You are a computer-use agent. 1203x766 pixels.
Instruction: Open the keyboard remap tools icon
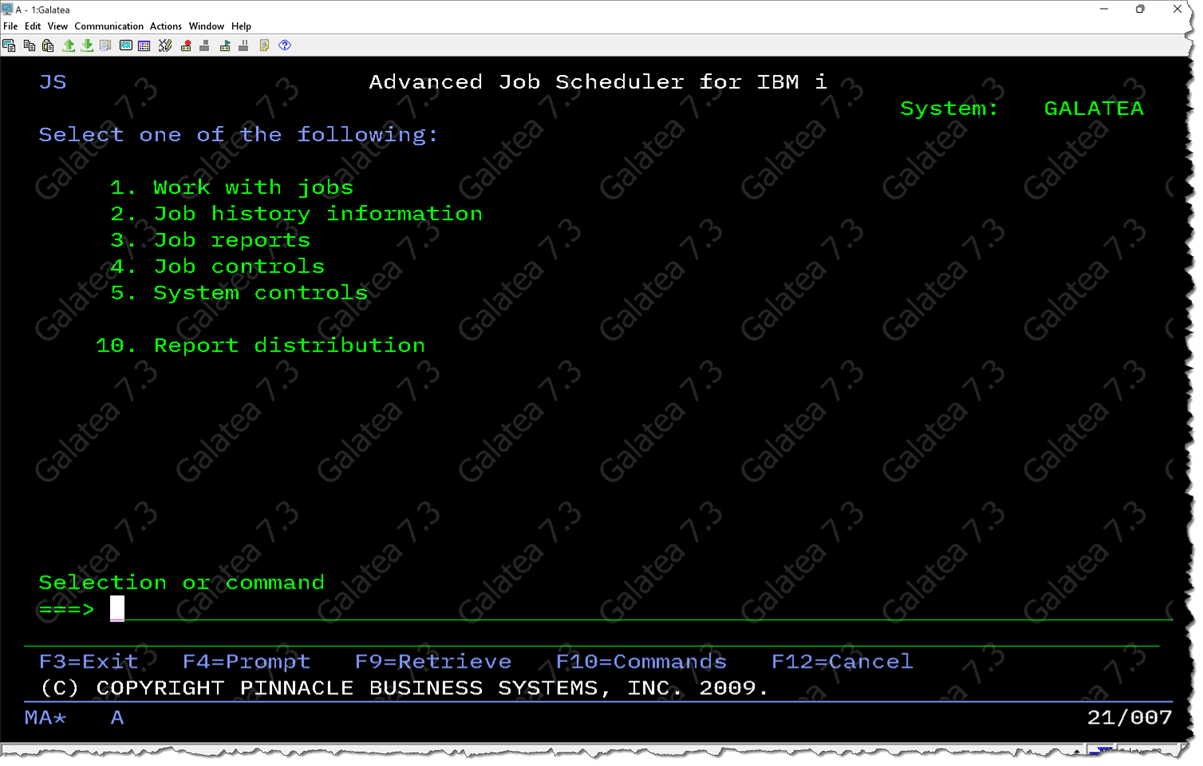165,45
